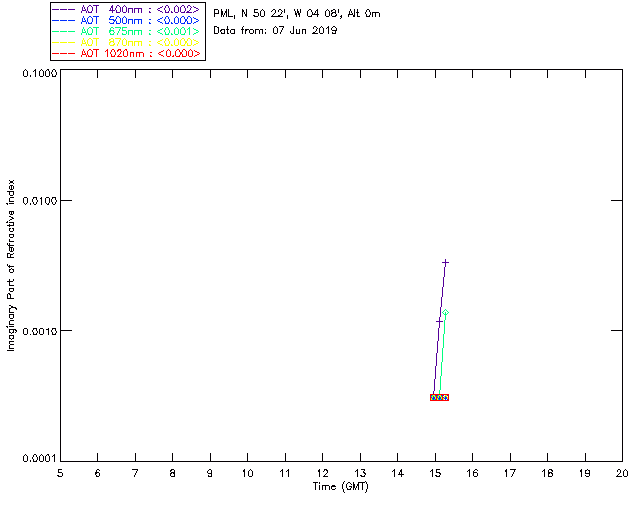Click the y-axis label 0.1000
Viewport: 640px width, 512px height.
point(40,73)
